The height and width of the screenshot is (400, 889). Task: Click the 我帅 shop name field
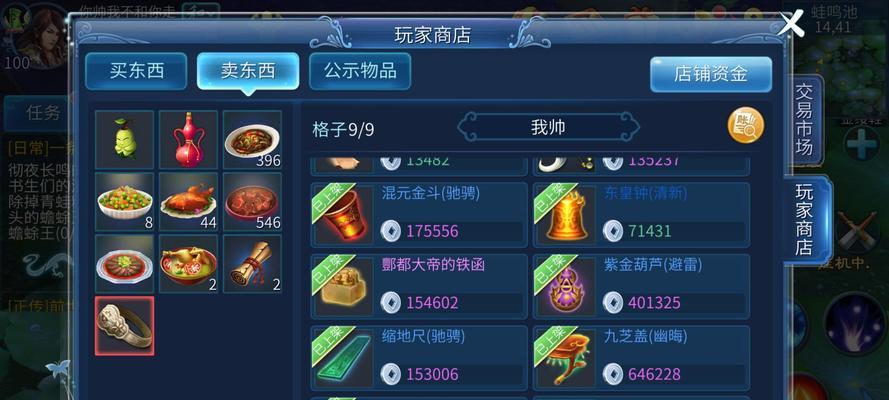coord(548,127)
